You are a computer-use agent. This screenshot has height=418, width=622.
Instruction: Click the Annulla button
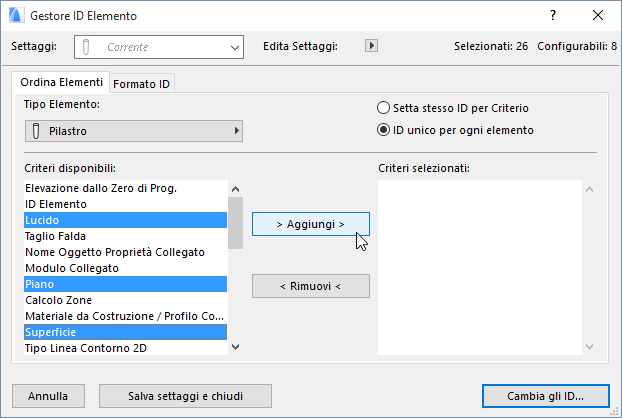48,396
